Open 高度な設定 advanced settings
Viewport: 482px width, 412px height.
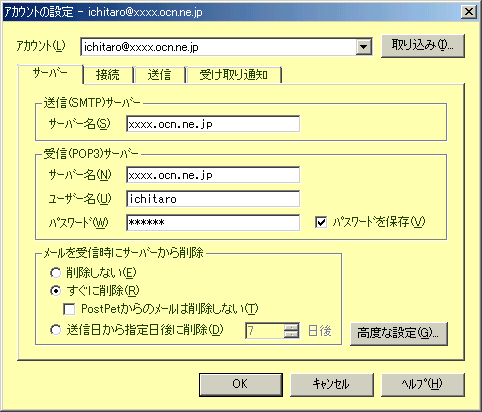click(398, 333)
